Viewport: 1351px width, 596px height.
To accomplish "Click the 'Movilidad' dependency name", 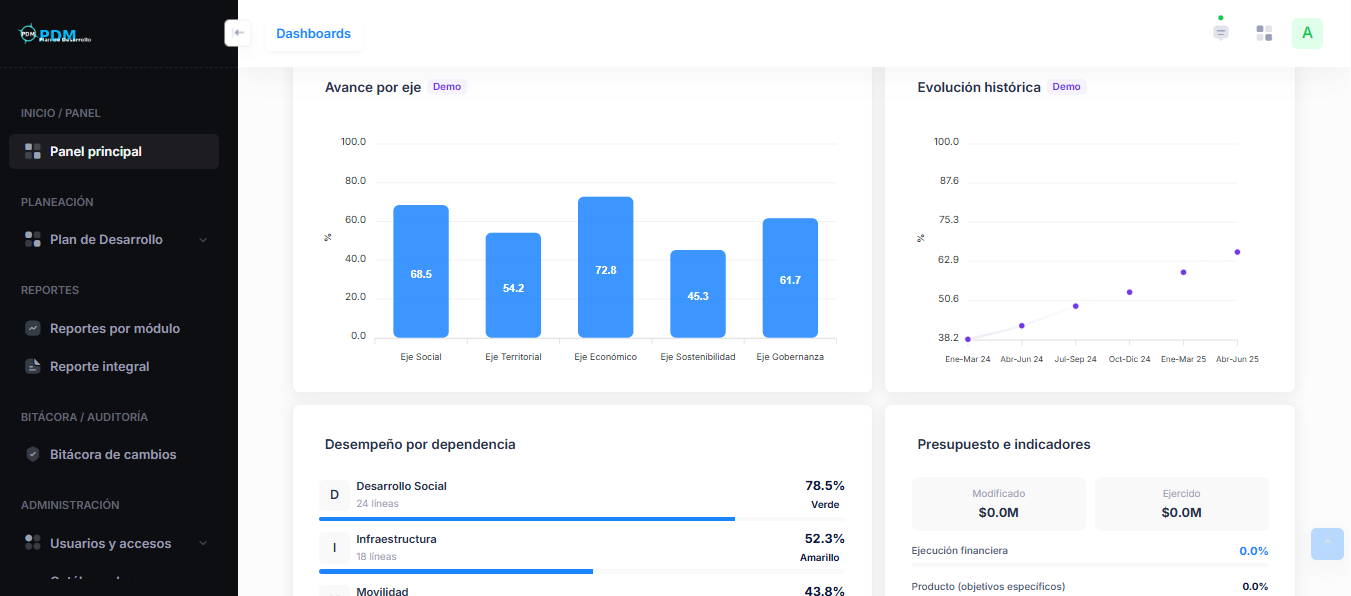I will [x=382, y=591].
